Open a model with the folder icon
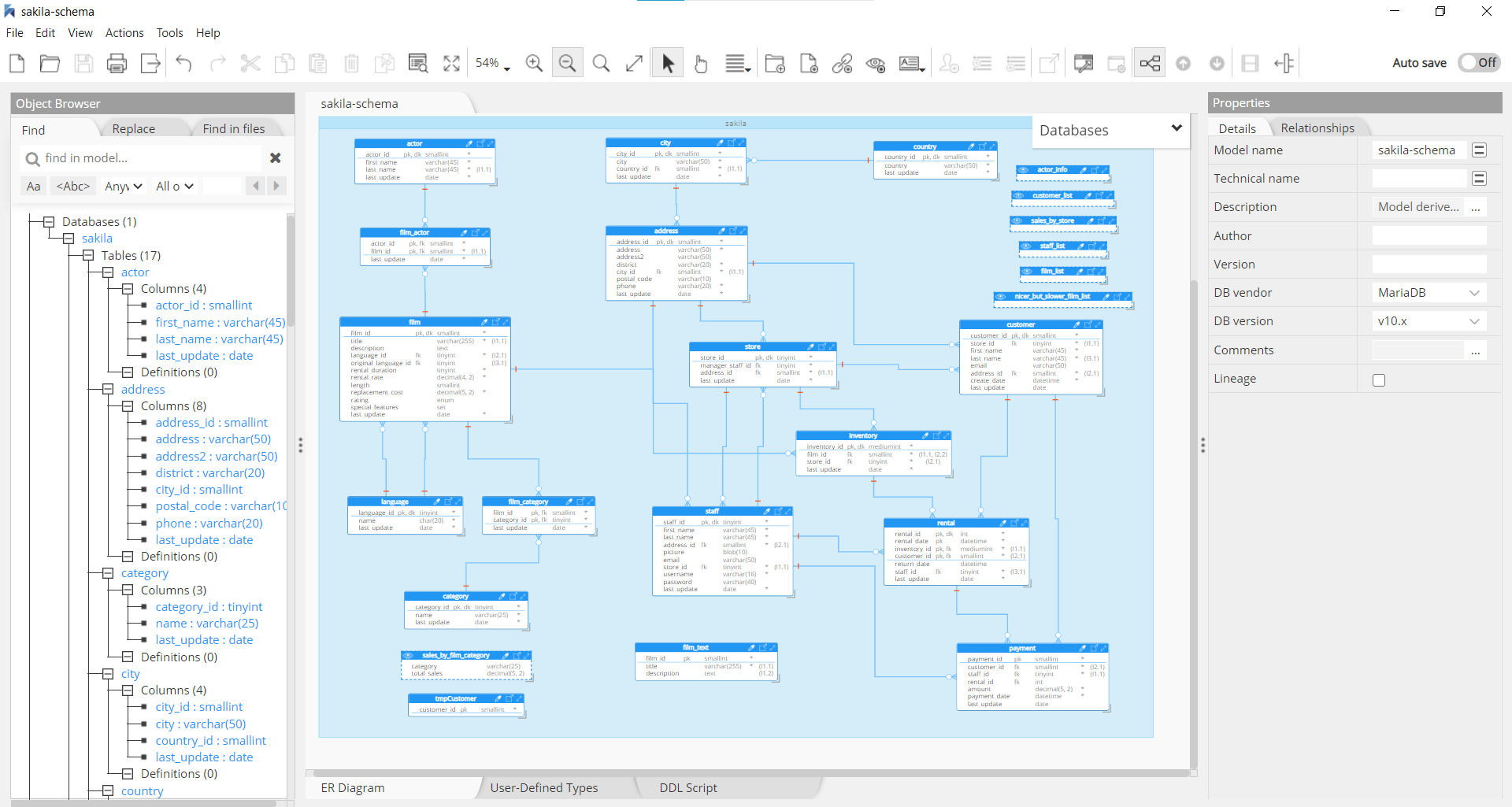 coord(50,63)
